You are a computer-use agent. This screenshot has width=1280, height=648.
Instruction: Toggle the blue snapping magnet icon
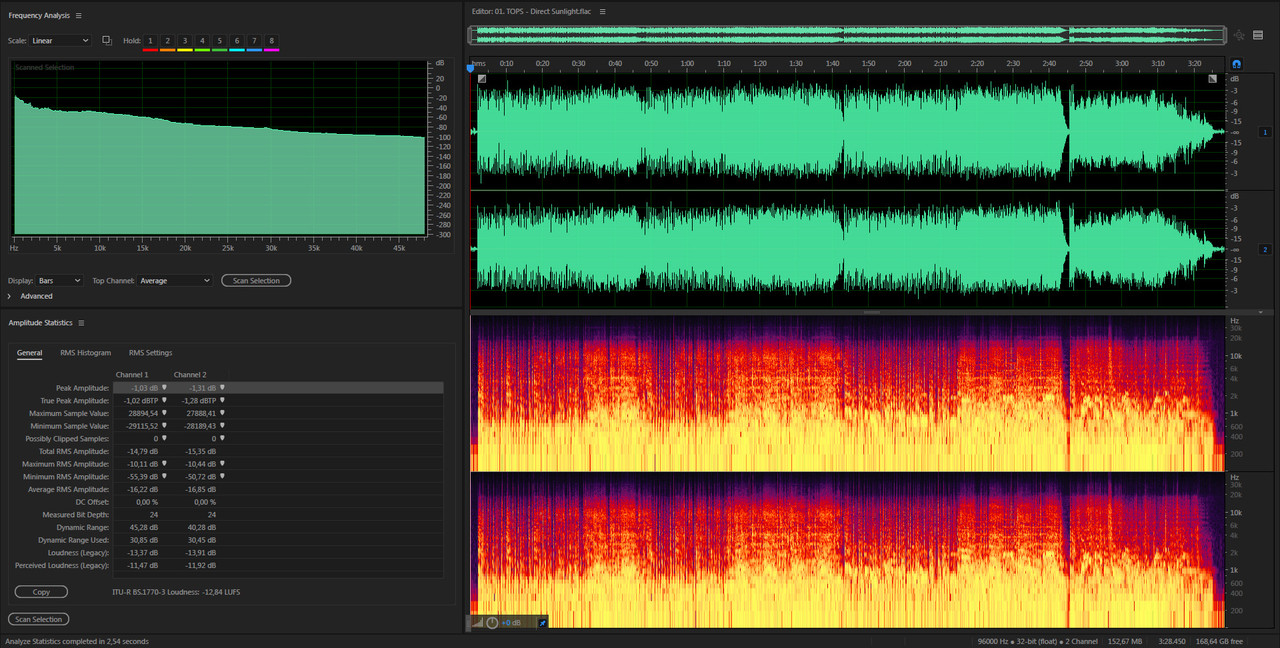[1237, 64]
